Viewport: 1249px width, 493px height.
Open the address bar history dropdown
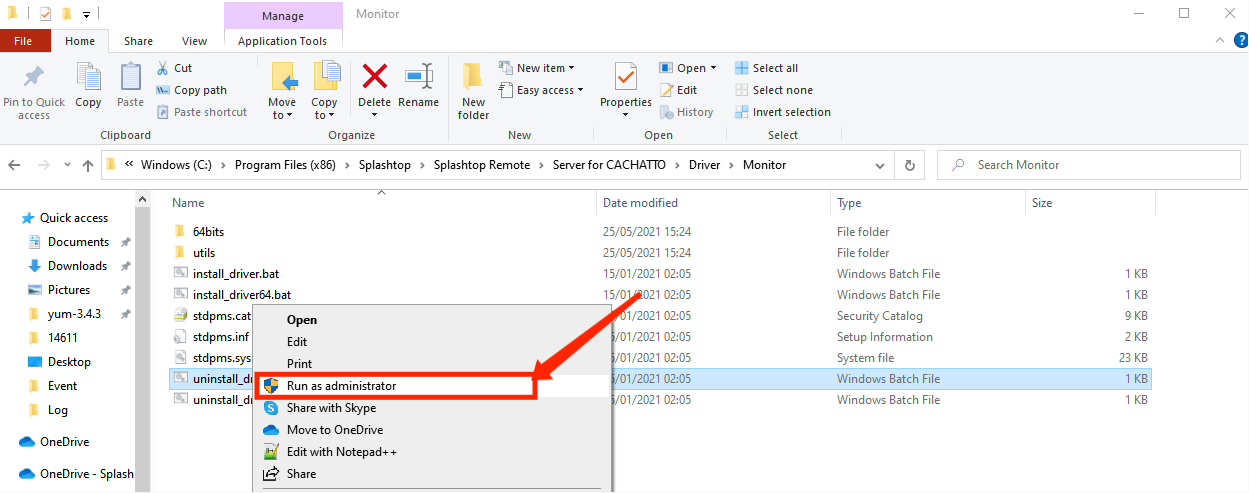[x=880, y=165]
